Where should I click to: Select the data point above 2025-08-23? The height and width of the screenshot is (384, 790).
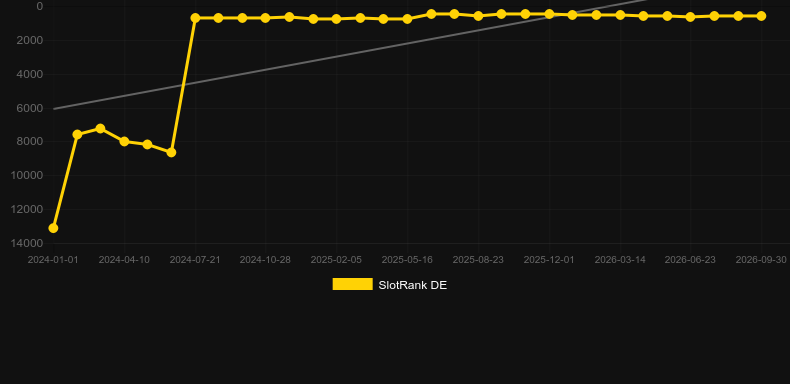click(x=479, y=16)
